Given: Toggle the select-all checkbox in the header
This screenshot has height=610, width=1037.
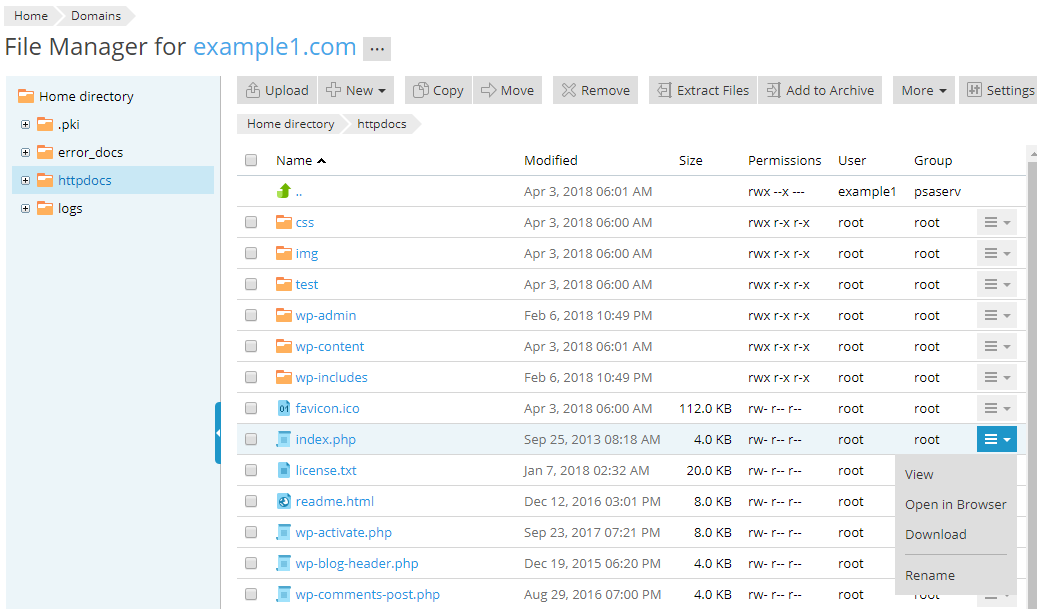Looking at the screenshot, I should pos(251,160).
